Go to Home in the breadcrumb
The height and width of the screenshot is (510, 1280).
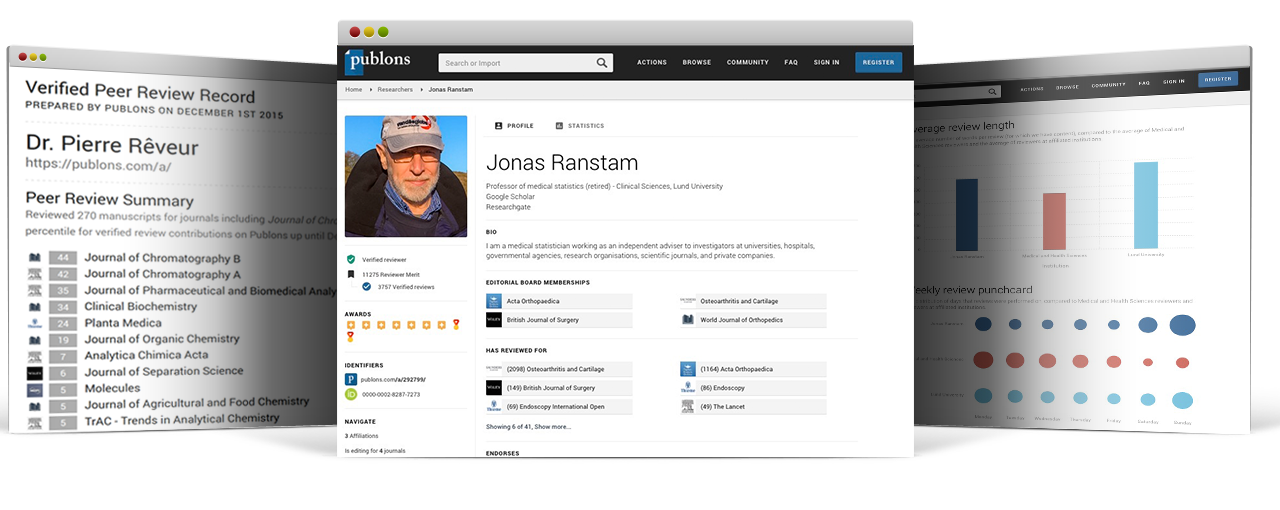tap(354, 90)
